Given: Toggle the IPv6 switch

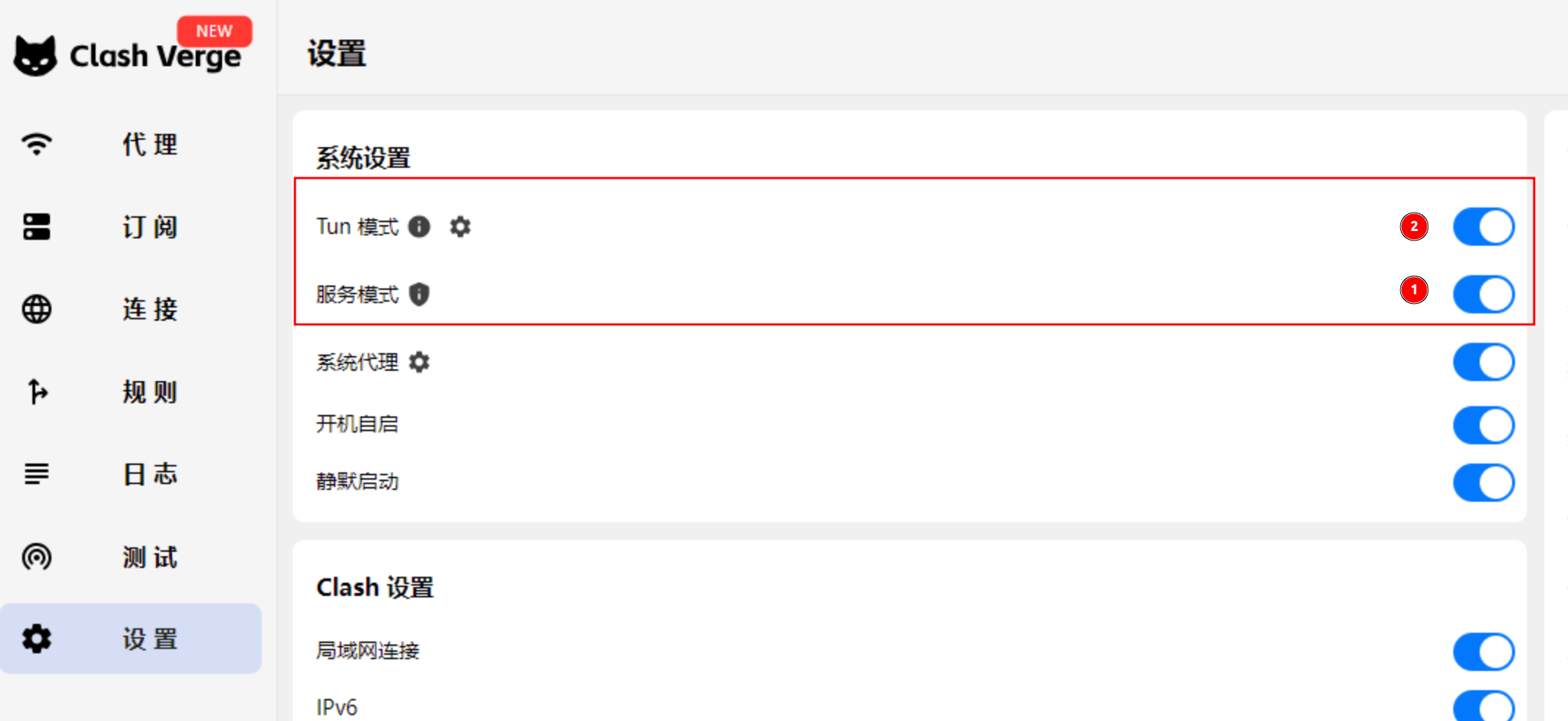Looking at the screenshot, I should (x=1483, y=706).
